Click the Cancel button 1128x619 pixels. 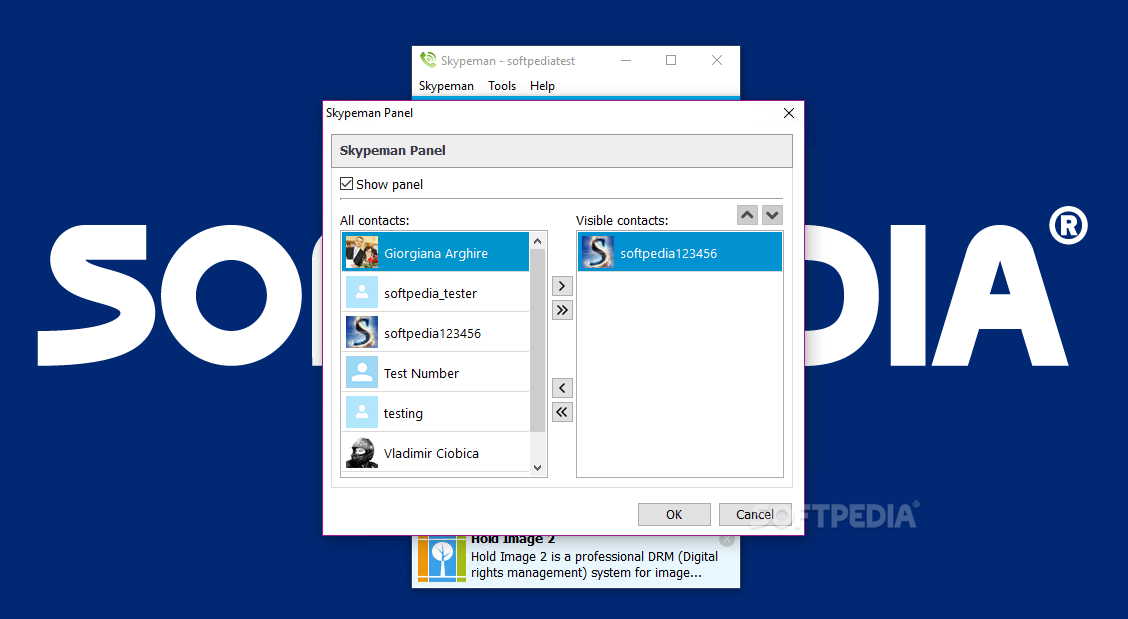[755, 514]
